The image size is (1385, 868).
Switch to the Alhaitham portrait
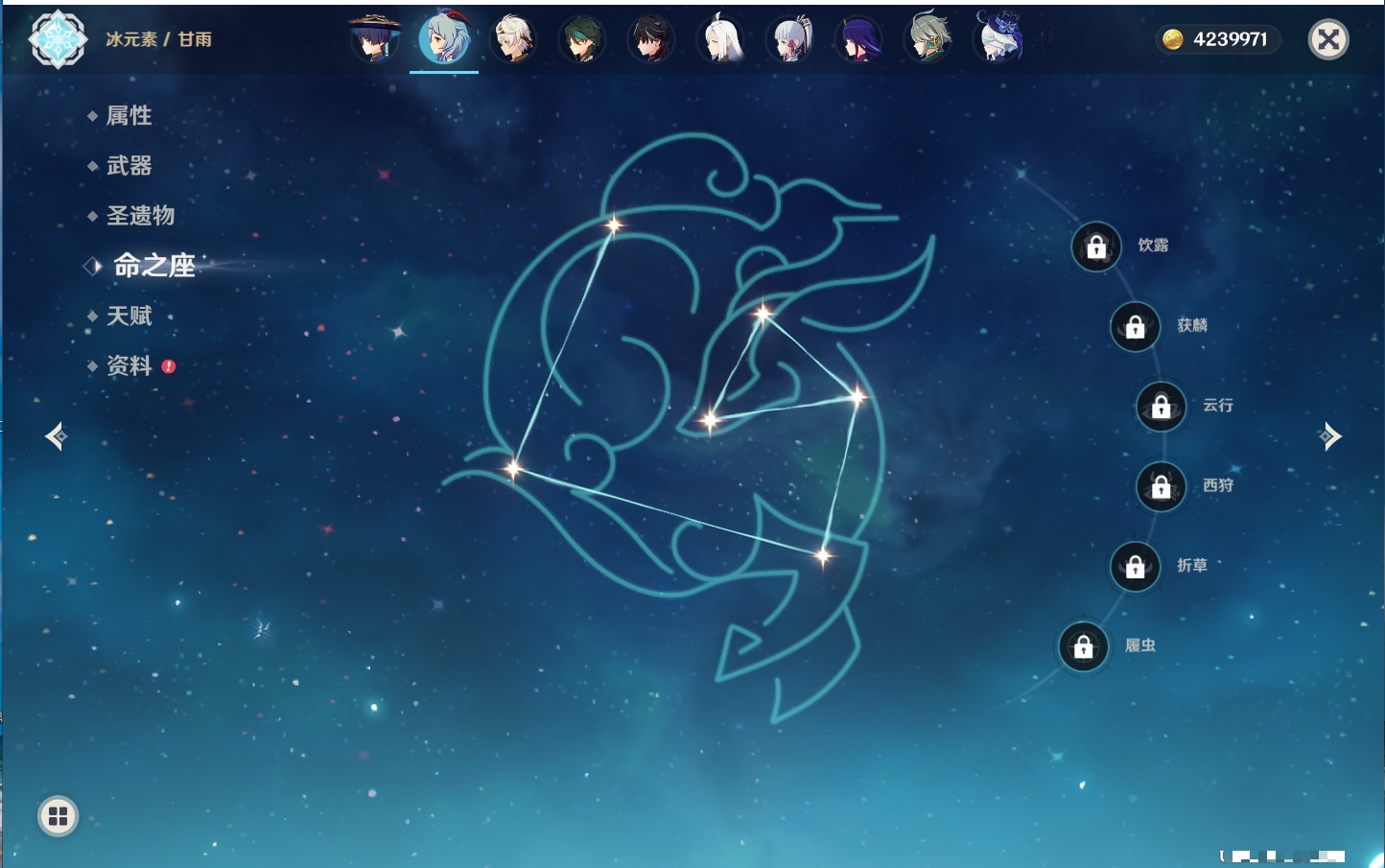[x=928, y=38]
